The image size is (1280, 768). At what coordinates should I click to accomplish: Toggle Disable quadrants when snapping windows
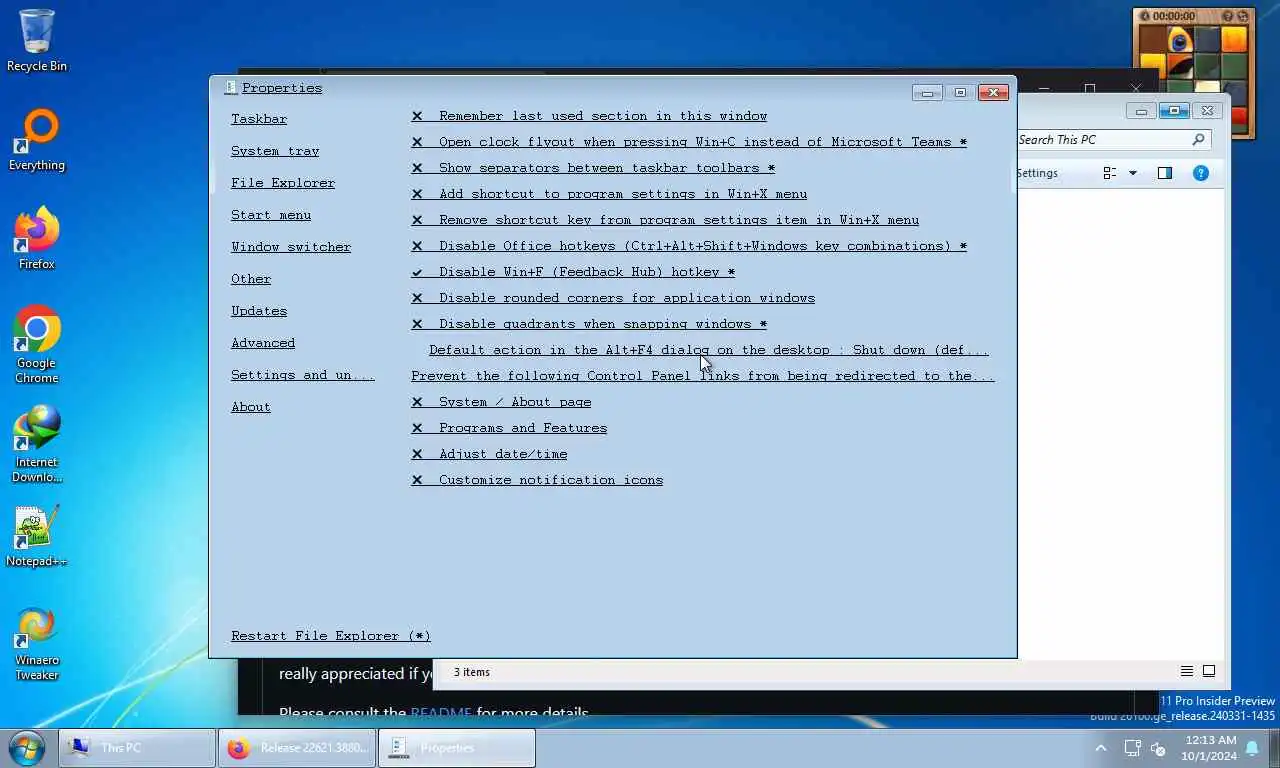coord(589,324)
